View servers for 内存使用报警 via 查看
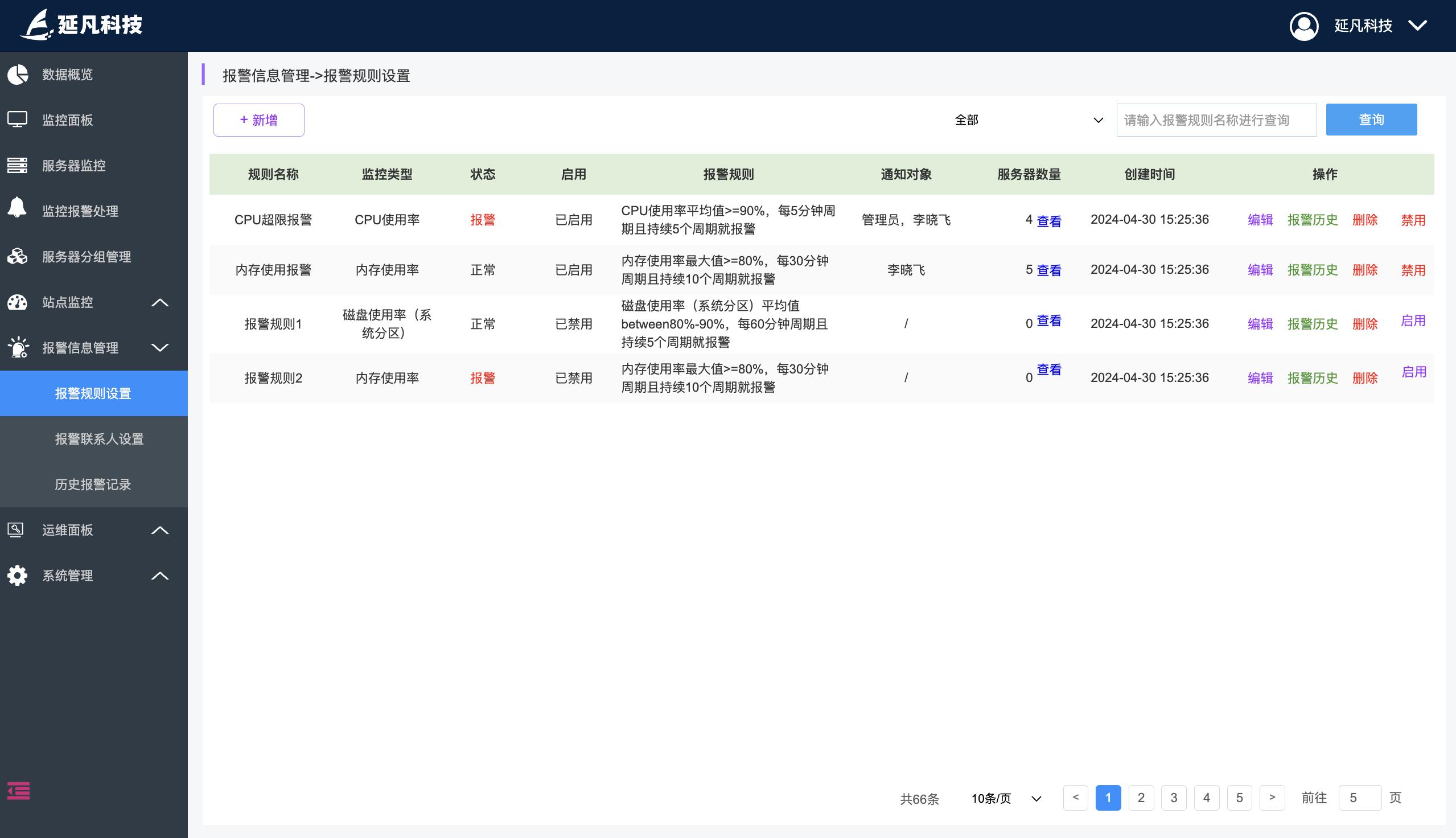1456x838 pixels. [1048, 269]
